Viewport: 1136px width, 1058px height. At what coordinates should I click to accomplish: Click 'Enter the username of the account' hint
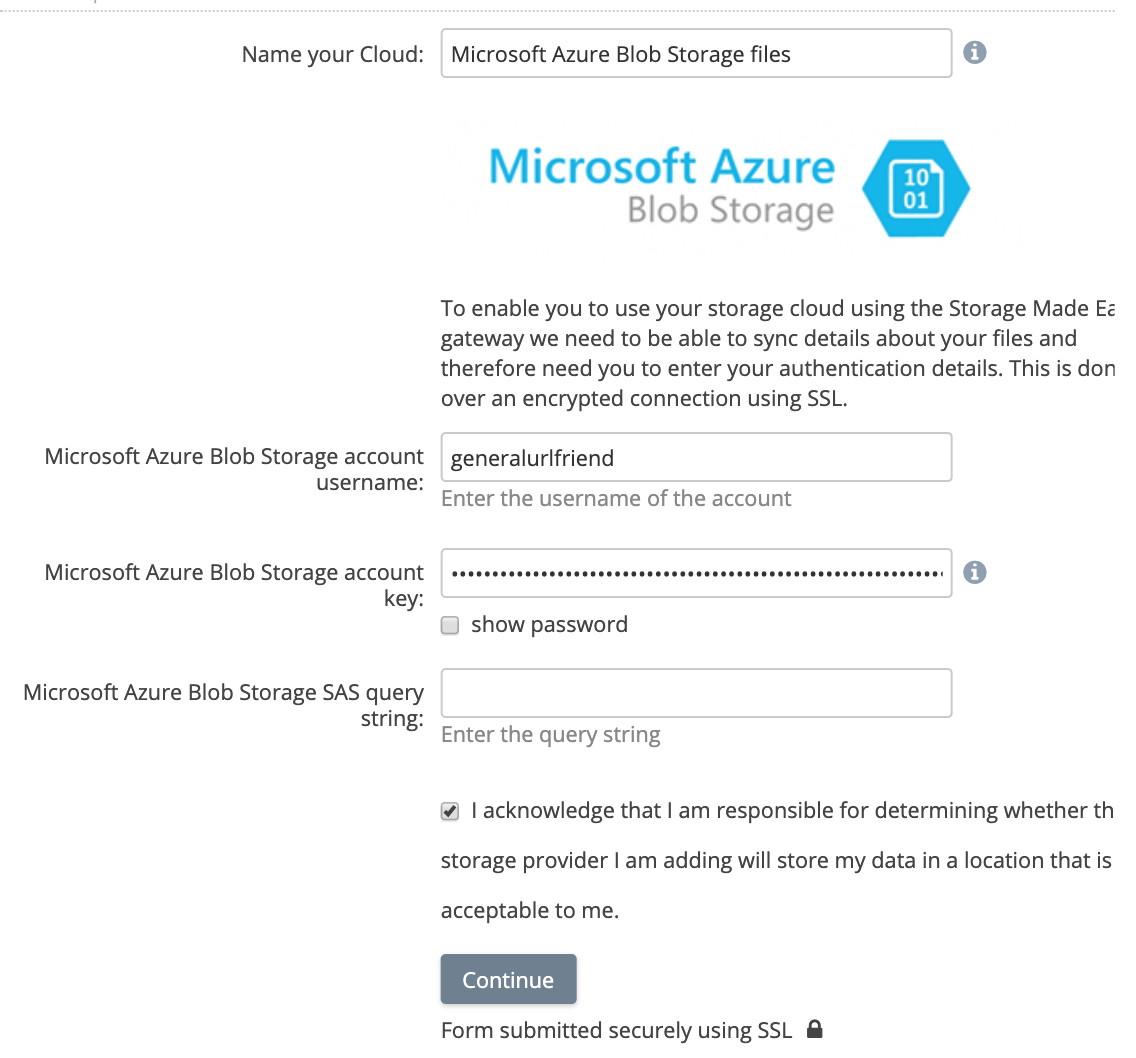pos(616,498)
